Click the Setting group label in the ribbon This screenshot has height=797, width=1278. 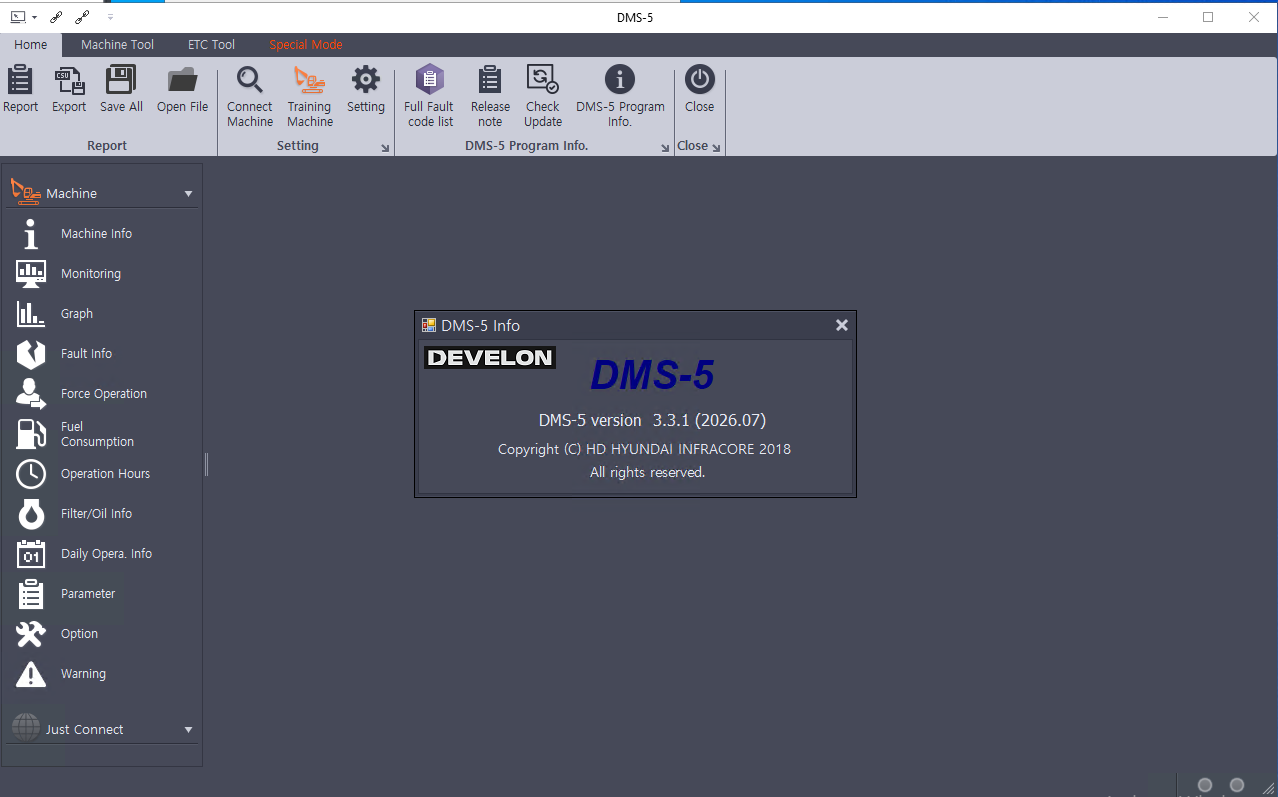coord(298,146)
